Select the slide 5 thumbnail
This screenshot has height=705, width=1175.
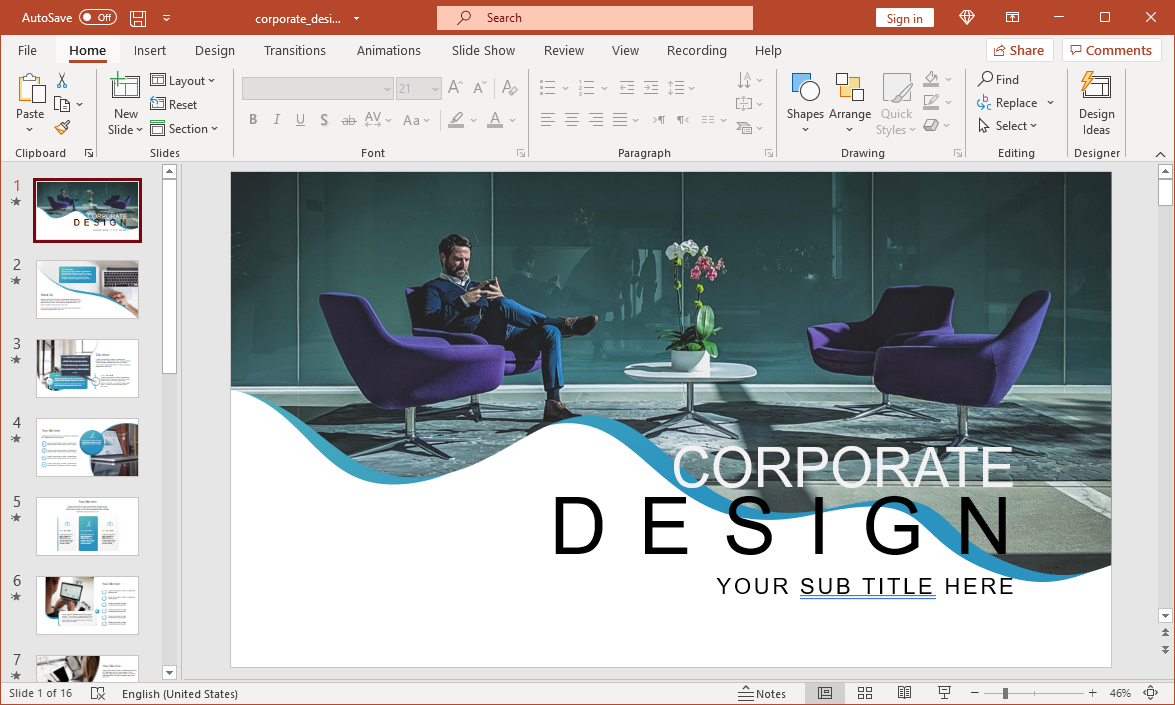pyautogui.click(x=87, y=525)
